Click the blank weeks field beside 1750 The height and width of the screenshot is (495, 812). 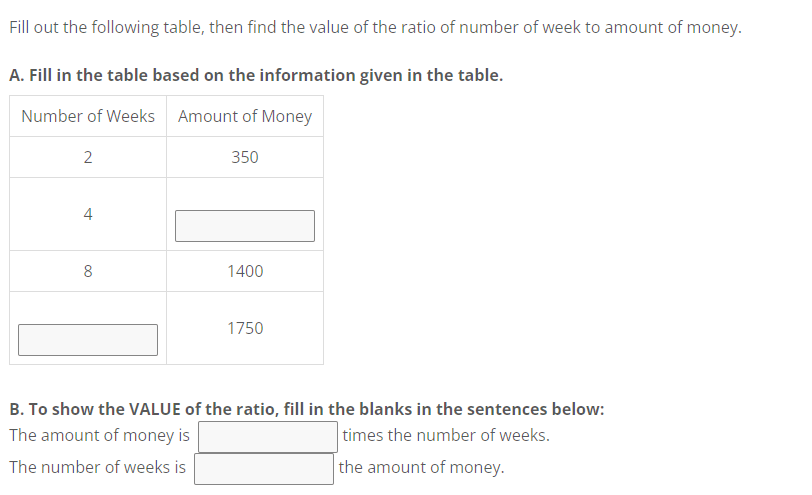(88, 340)
